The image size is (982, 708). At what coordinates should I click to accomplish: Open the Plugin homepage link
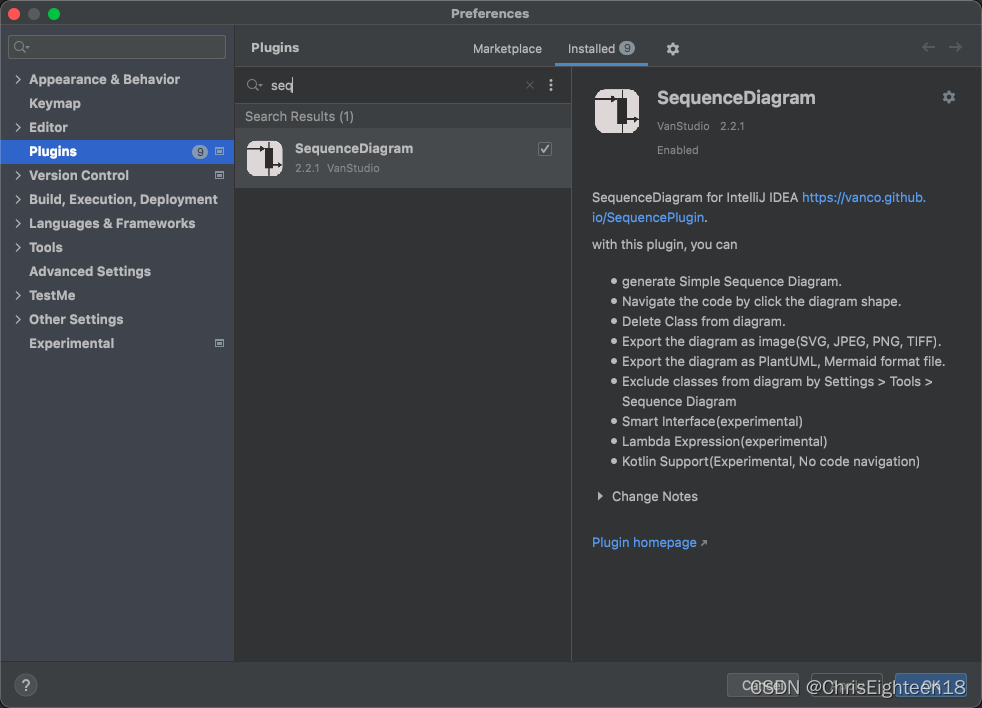point(643,542)
